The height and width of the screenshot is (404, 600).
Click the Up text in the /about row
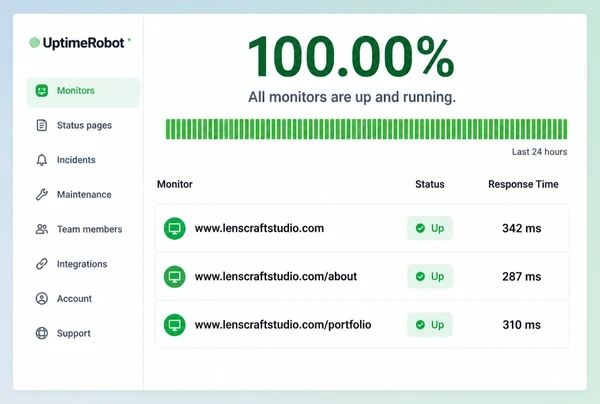437,277
